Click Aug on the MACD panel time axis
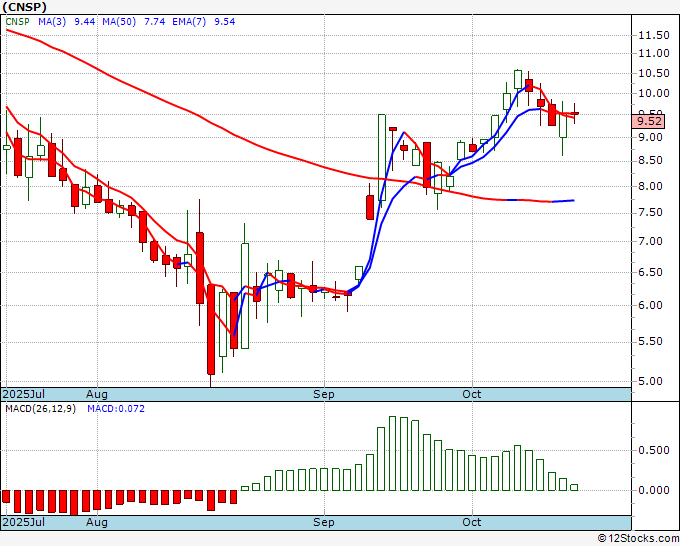 click(x=96, y=522)
